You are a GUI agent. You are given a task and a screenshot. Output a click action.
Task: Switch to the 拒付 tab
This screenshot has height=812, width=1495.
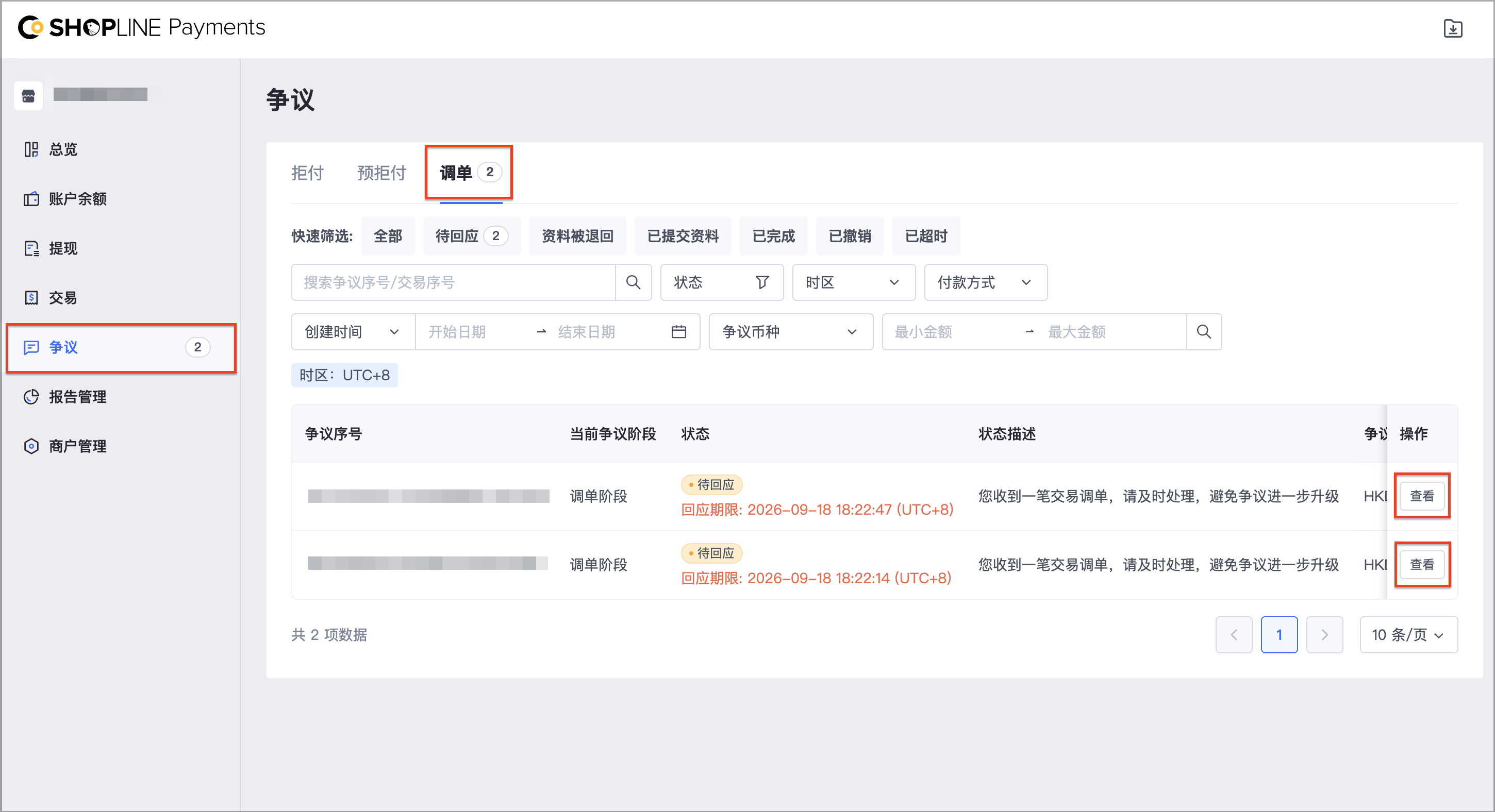tap(307, 173)
